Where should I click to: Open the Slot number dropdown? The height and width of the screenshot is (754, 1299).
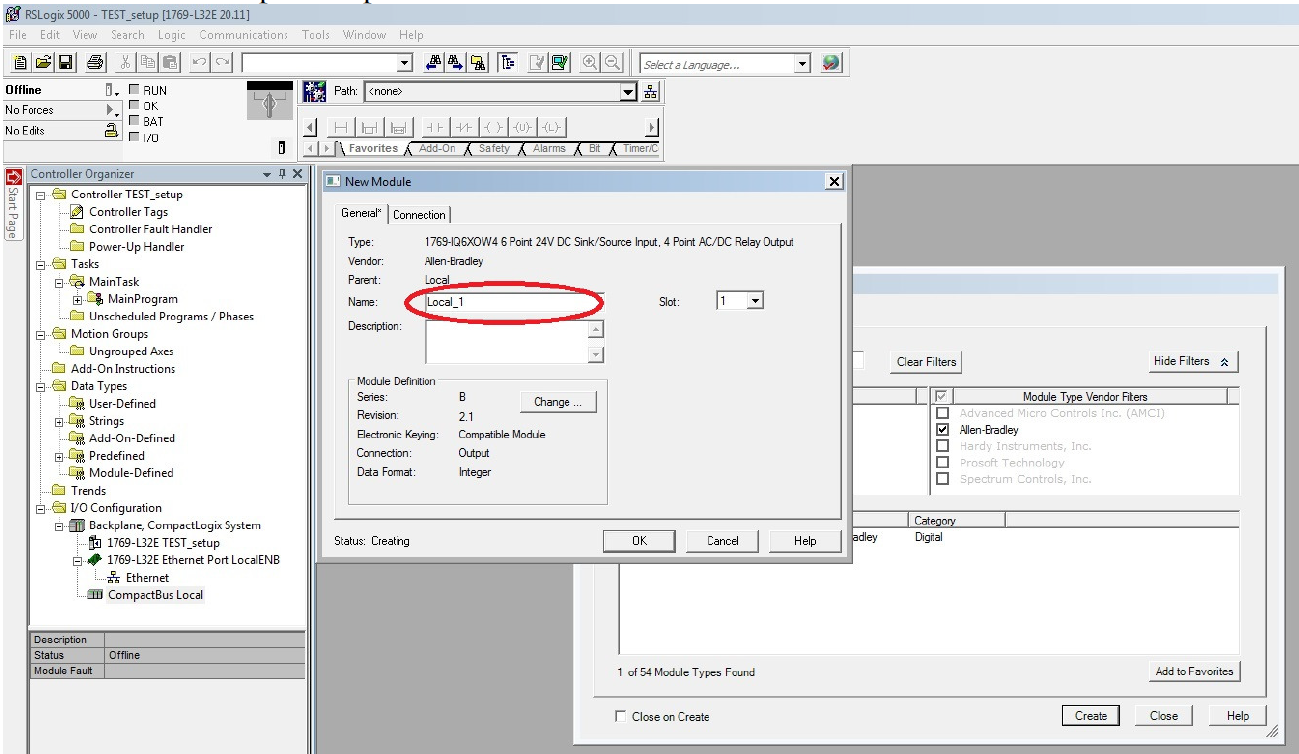point(755,301)
